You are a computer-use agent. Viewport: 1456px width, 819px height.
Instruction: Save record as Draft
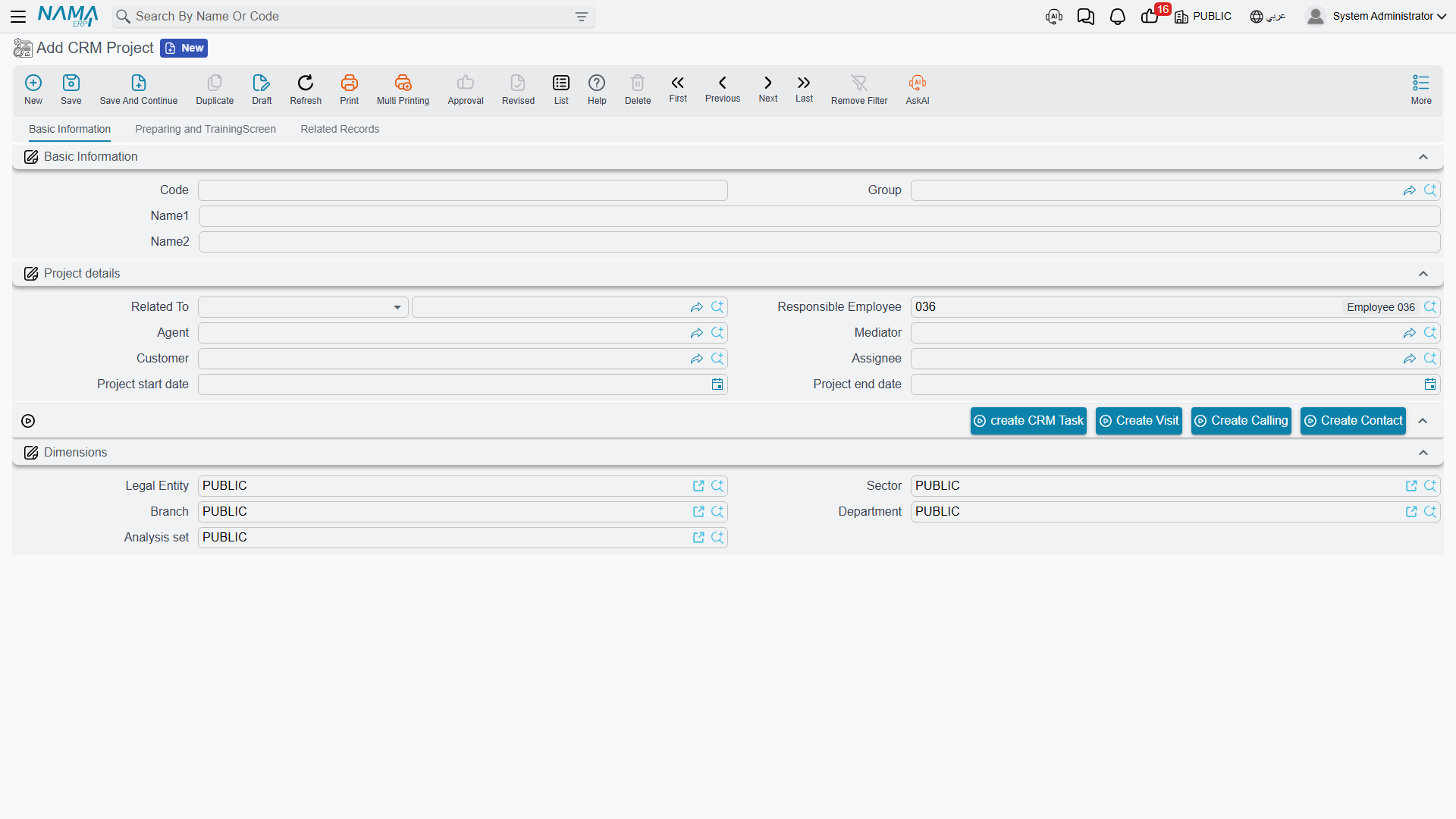(x=262, y=89)
